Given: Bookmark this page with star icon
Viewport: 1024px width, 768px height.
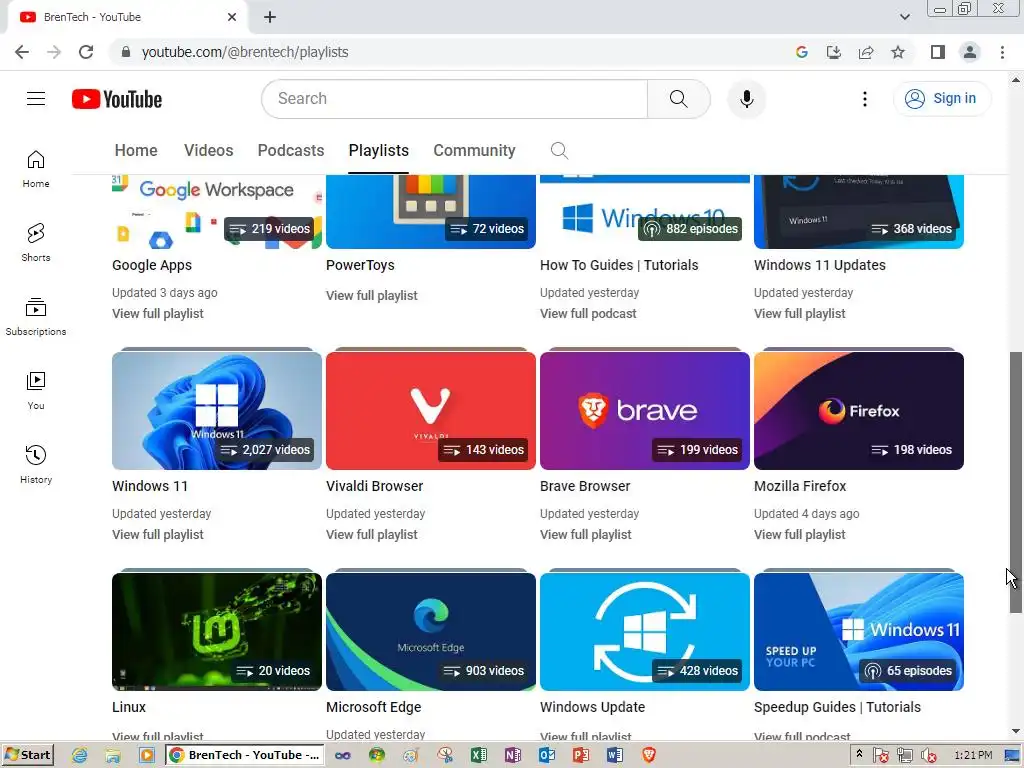Looking at the screenshot, I should click(898, 52).
